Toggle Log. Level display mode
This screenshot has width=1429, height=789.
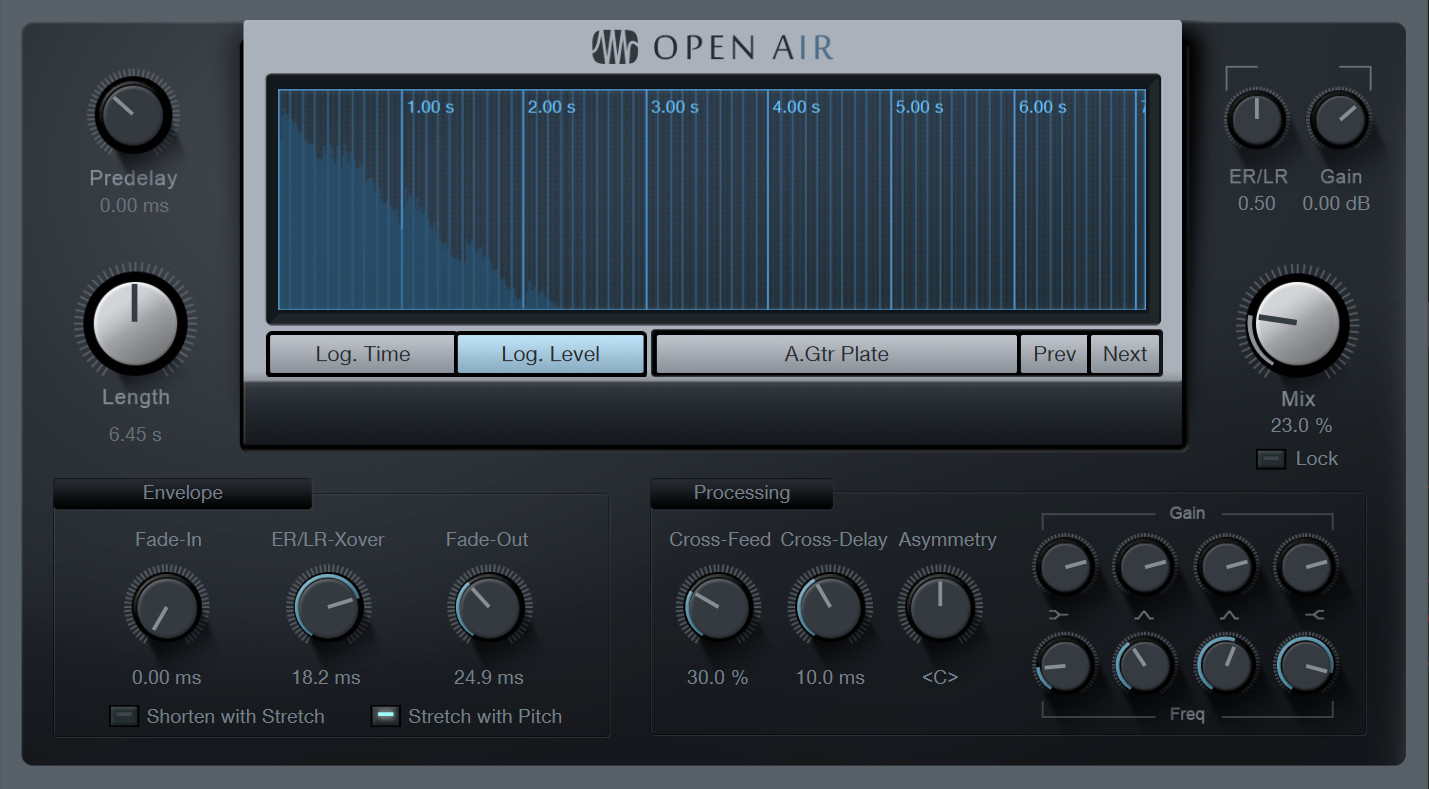(550, 354)
